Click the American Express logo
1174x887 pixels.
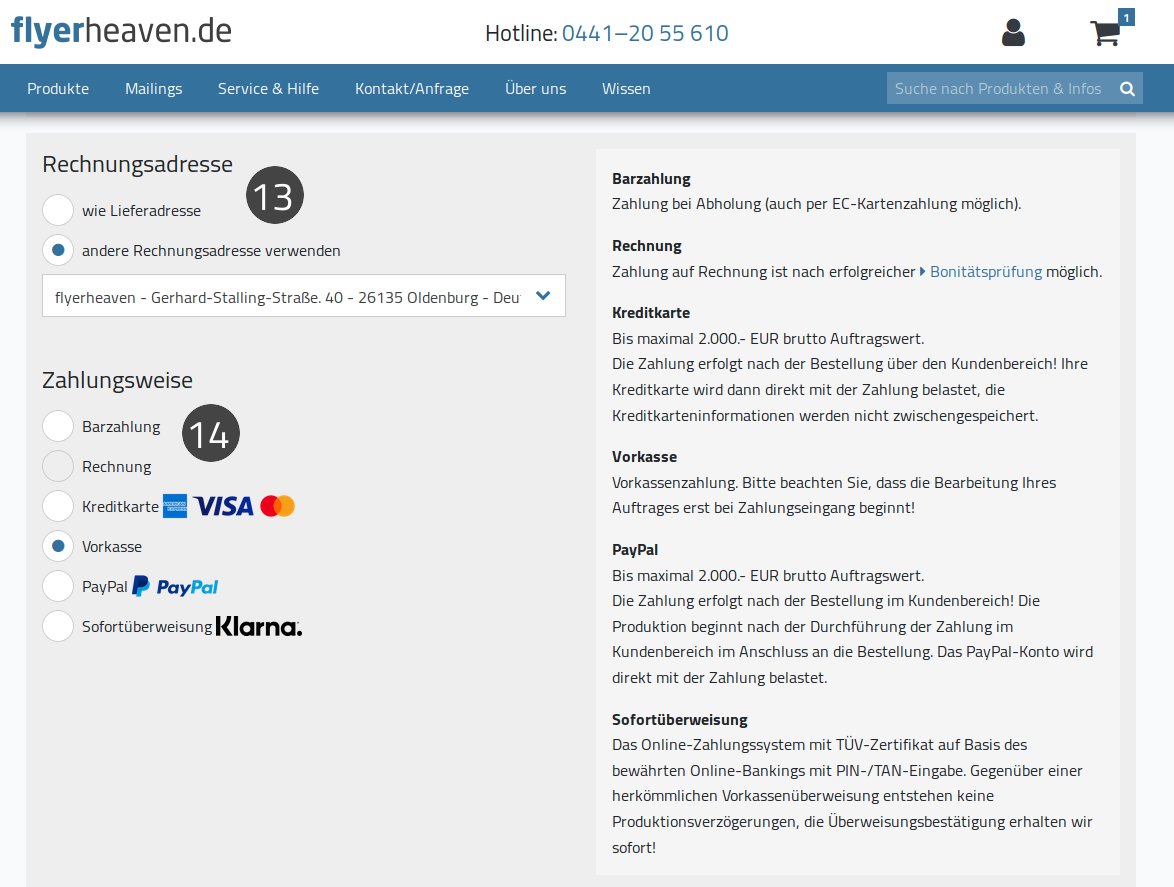pos(175,507)
